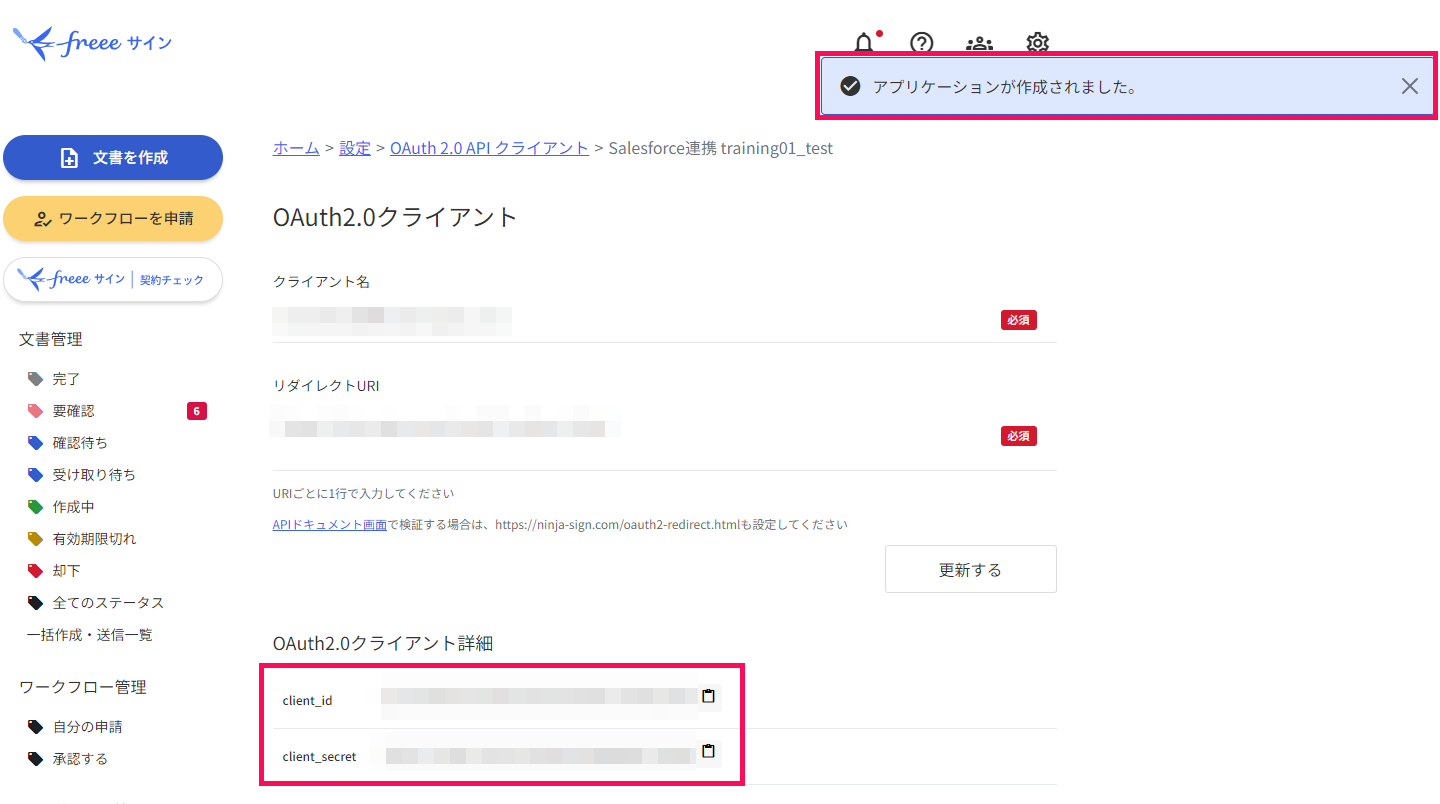This screenshot has width=1440, height=804.
Task: Open 受け取り待ち documents list
Action: point(94,475)
